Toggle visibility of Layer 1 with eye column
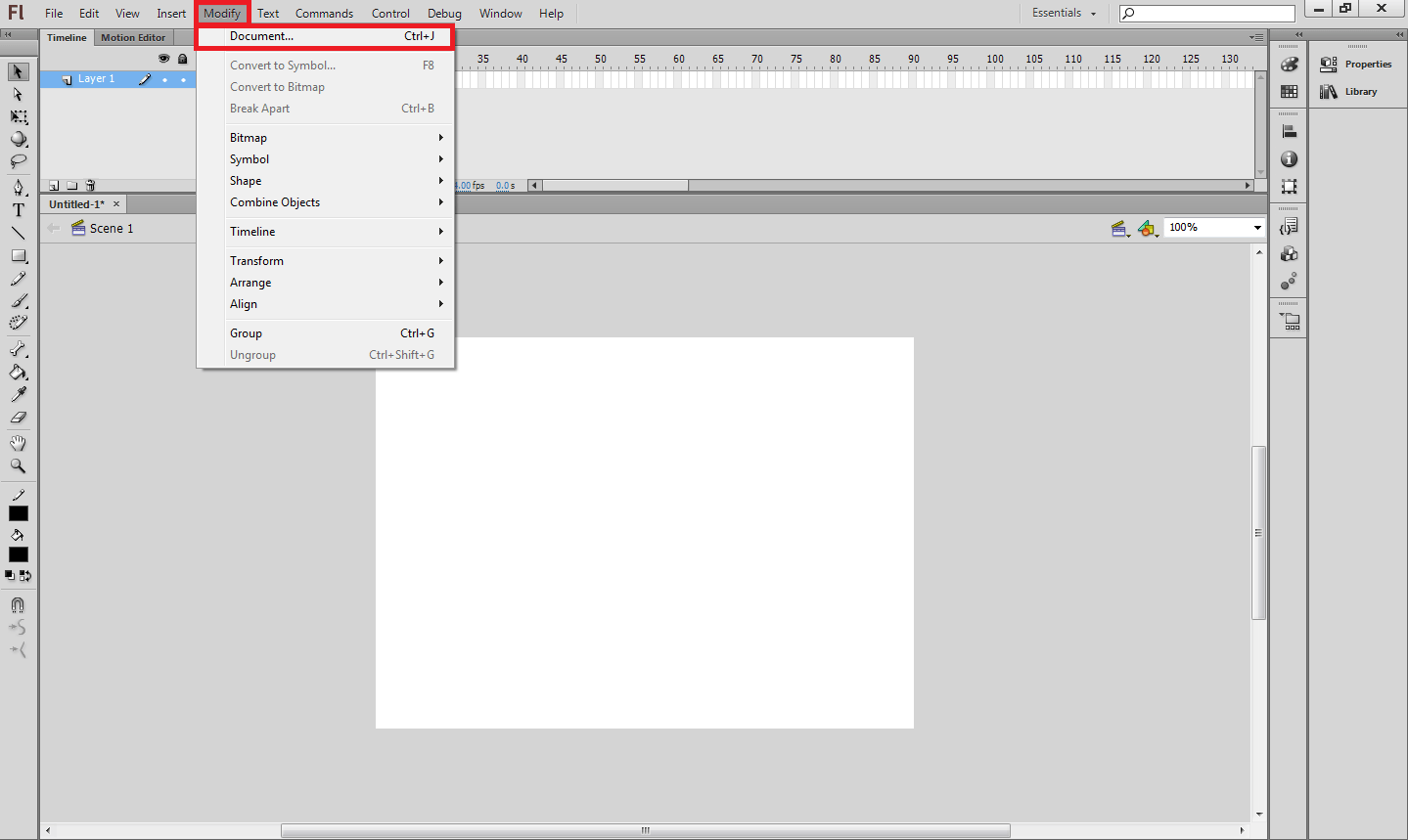Viewport: 1408px width, 840px height. [164, 78]
